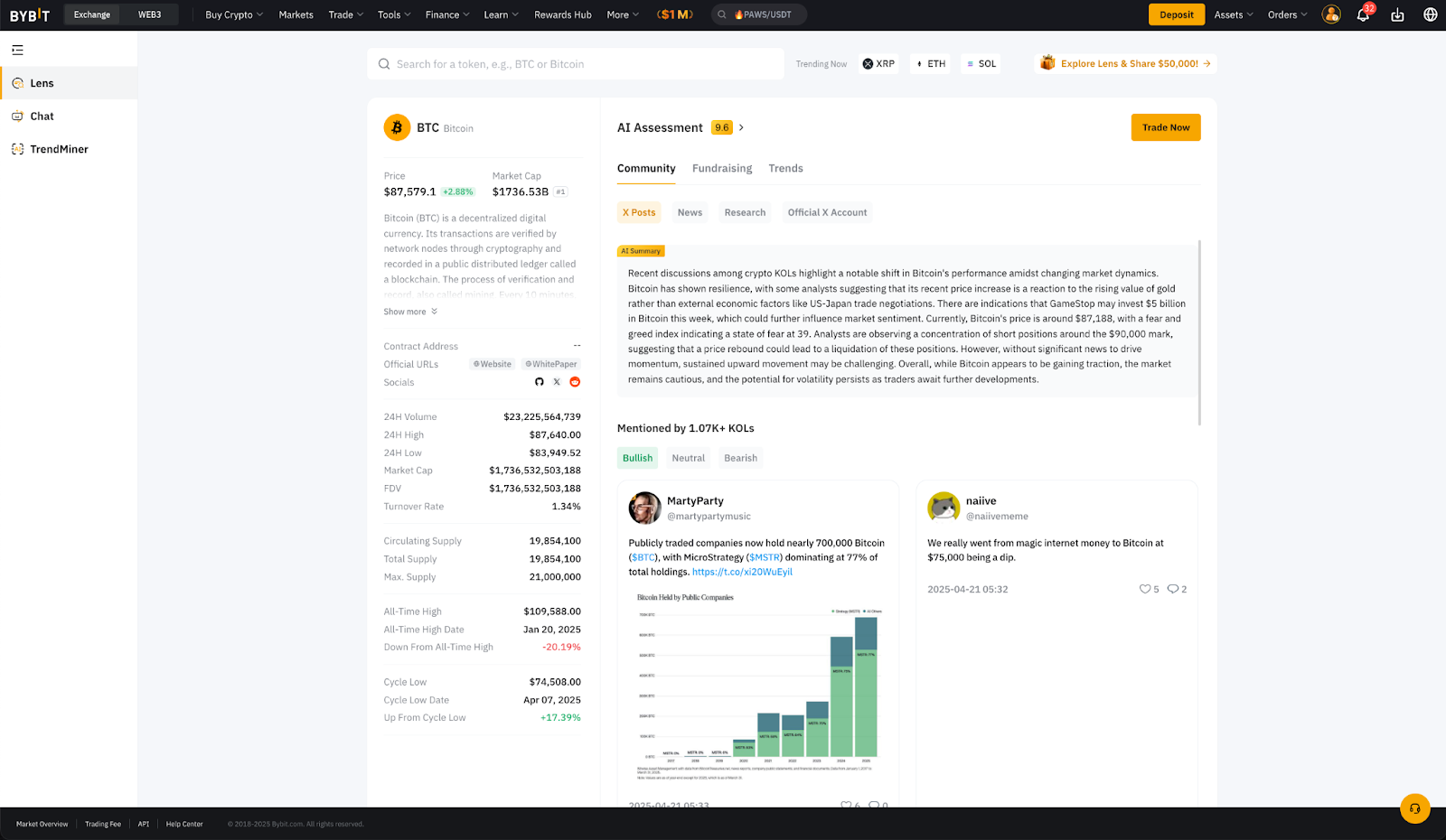
Task: Click the AI summary vertical scrollbar
Action: (x=1199, y=332)
